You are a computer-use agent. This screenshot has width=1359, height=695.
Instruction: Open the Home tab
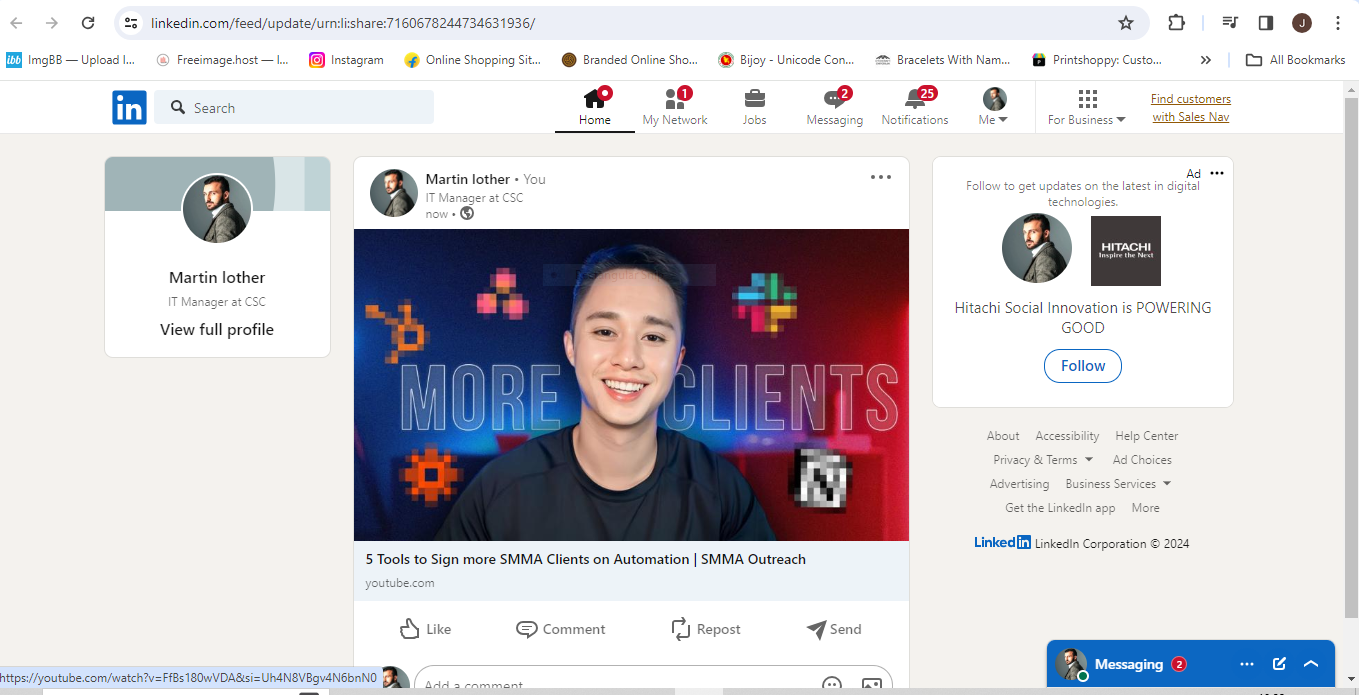click(595, 107)
